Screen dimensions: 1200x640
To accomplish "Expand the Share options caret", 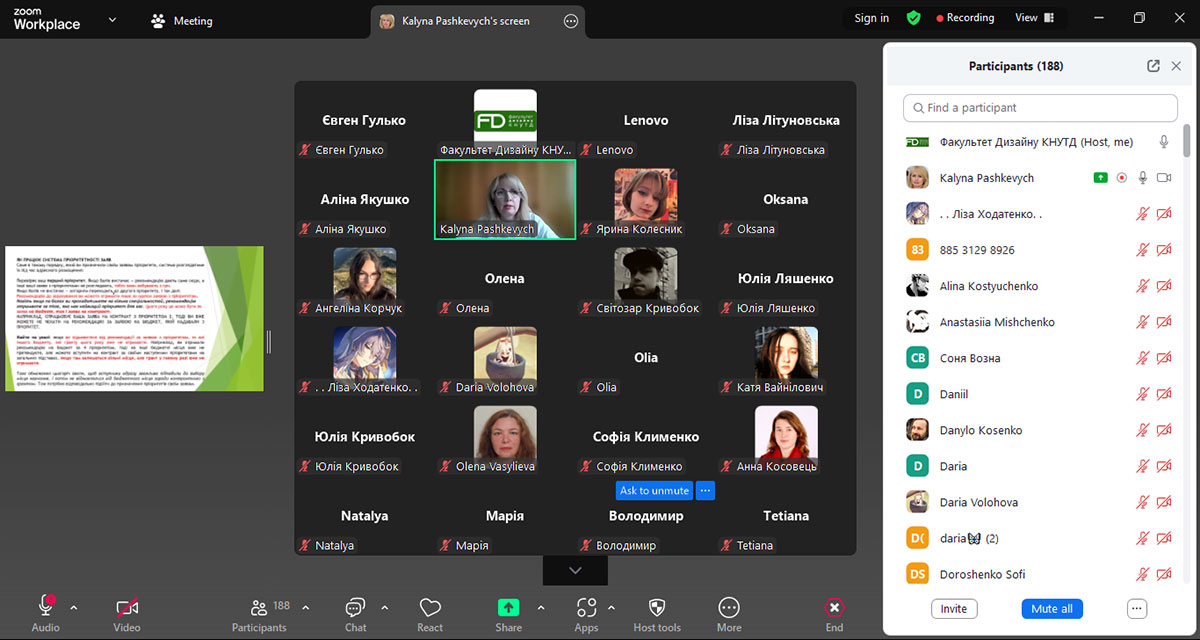I will [541, 607].
